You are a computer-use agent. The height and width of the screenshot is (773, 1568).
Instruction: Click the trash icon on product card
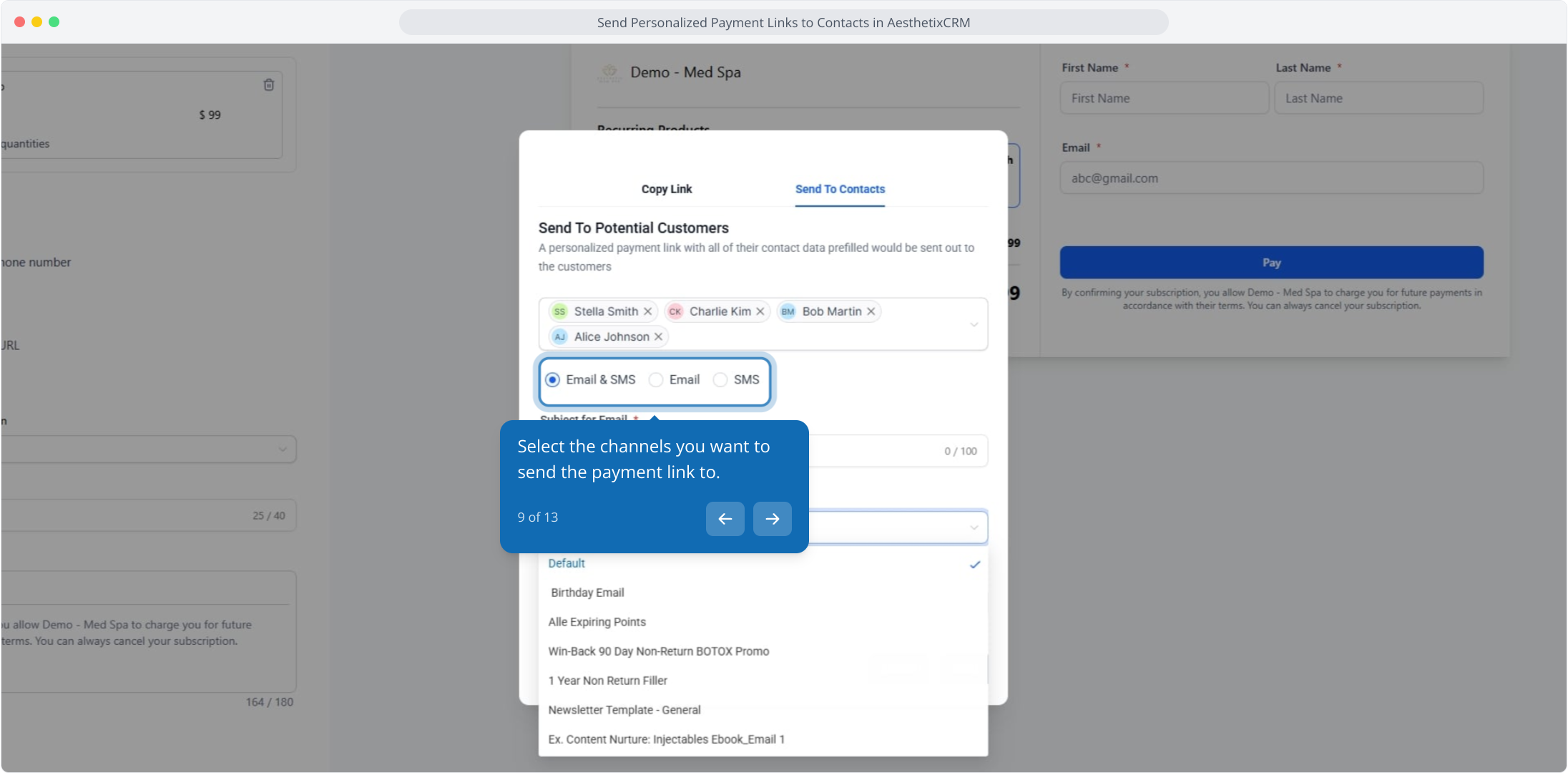269,85
